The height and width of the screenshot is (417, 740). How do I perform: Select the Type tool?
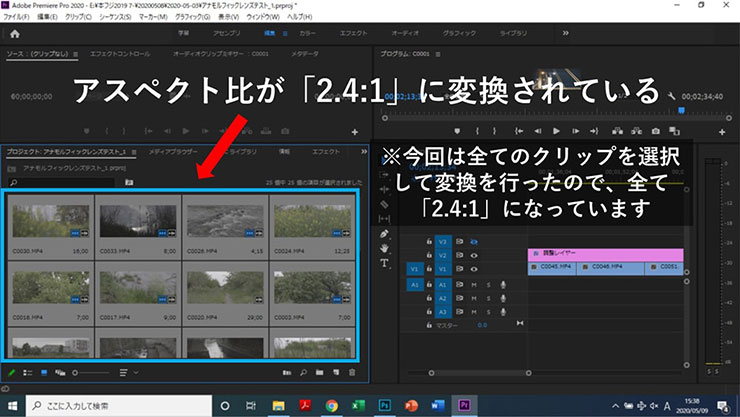click(x=384, y=263)
